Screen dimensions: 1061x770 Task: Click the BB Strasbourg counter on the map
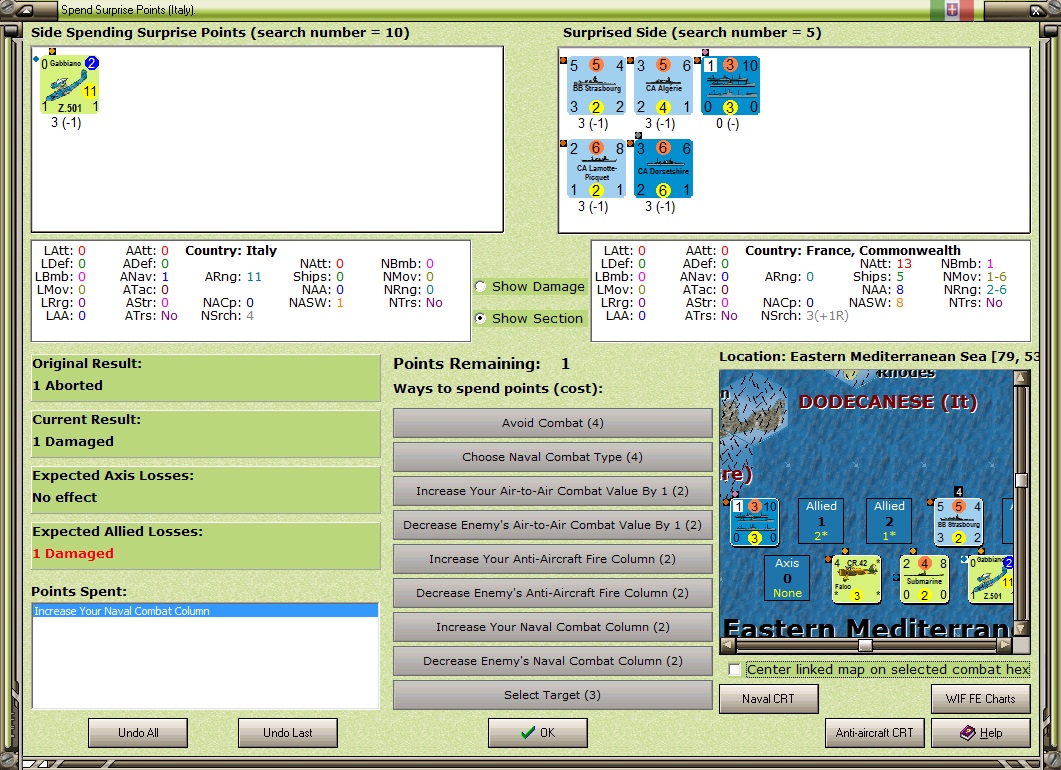[957, 522]
